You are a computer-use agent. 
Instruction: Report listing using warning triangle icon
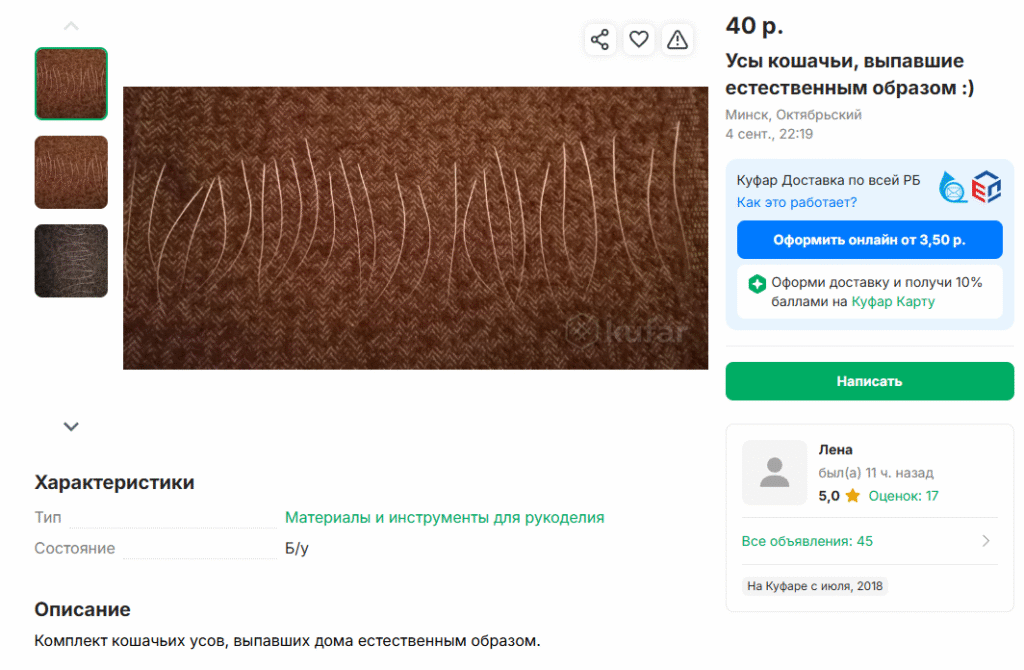click(x=677, y=40)
